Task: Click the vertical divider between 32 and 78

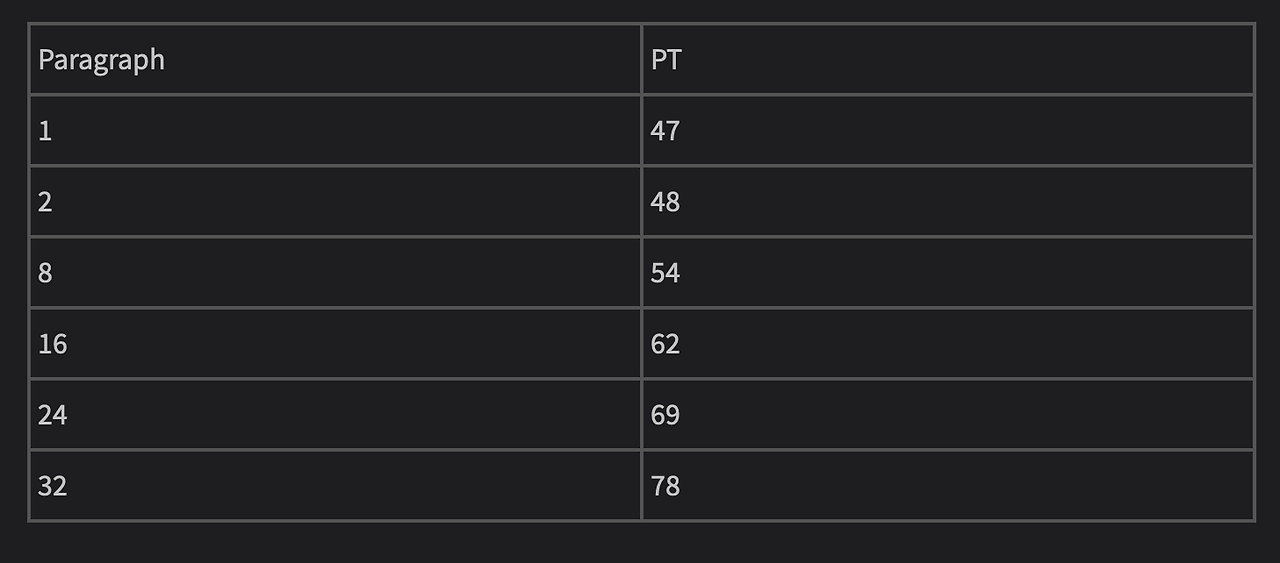Action: [x=641, y=485]
